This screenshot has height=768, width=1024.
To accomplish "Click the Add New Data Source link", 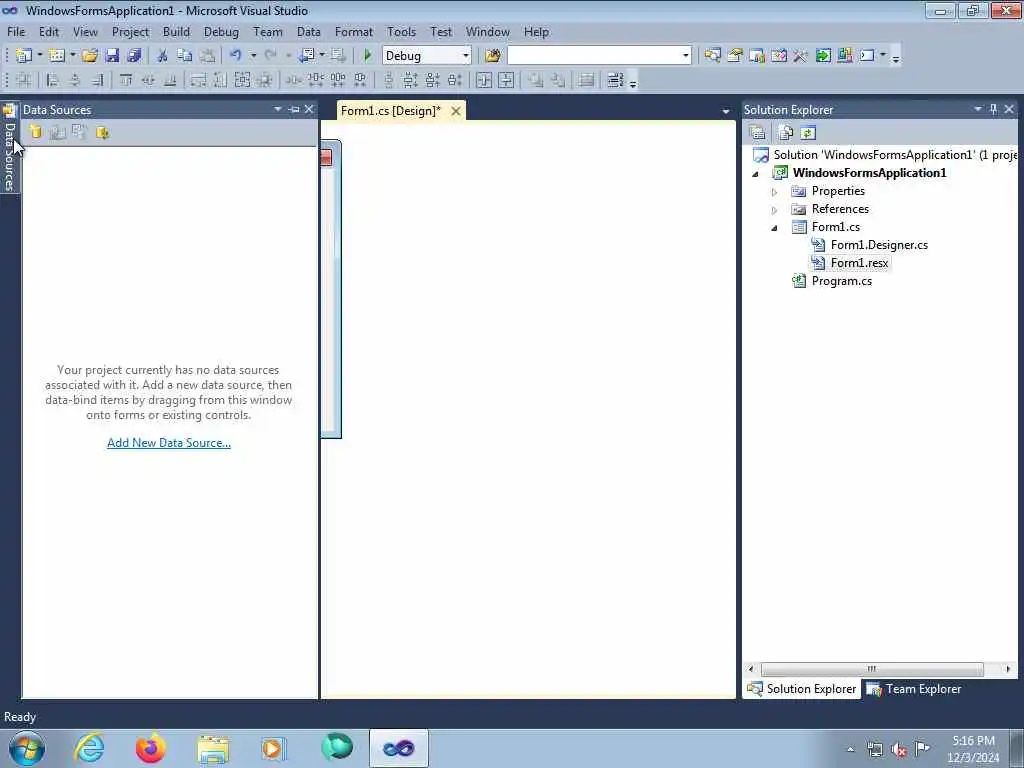I will (168, 443).
